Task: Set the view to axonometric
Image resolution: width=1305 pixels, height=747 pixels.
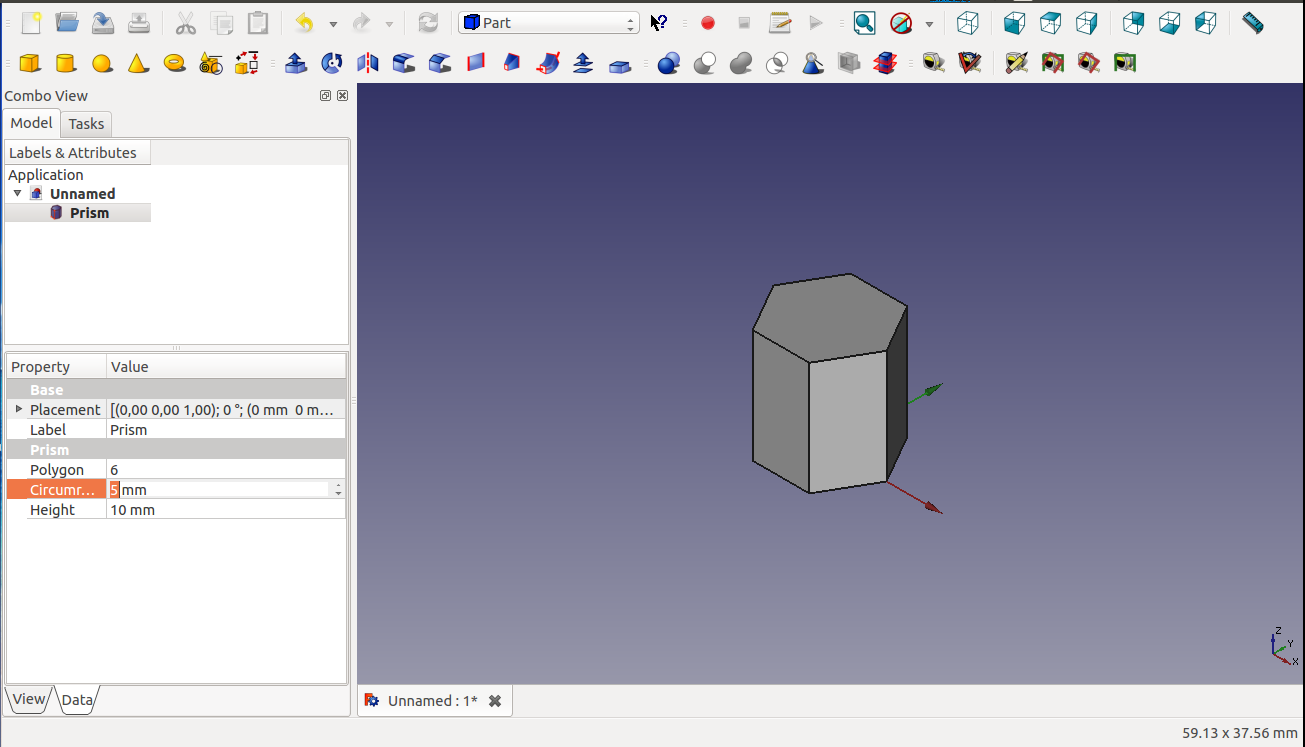Action: [967, 23]
